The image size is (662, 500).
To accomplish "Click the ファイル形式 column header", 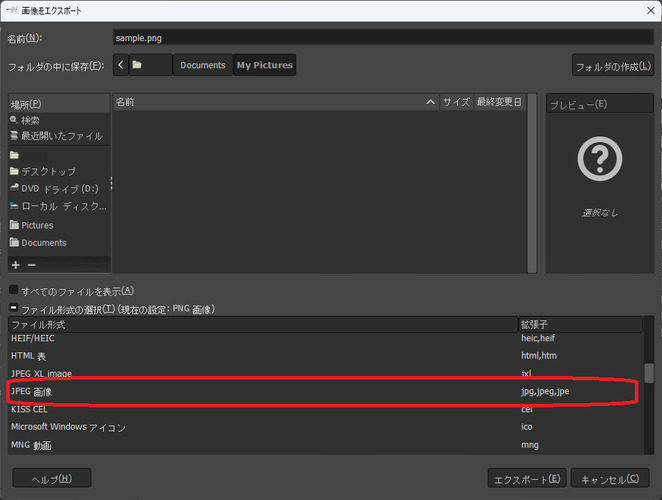I will click(263, 324).
